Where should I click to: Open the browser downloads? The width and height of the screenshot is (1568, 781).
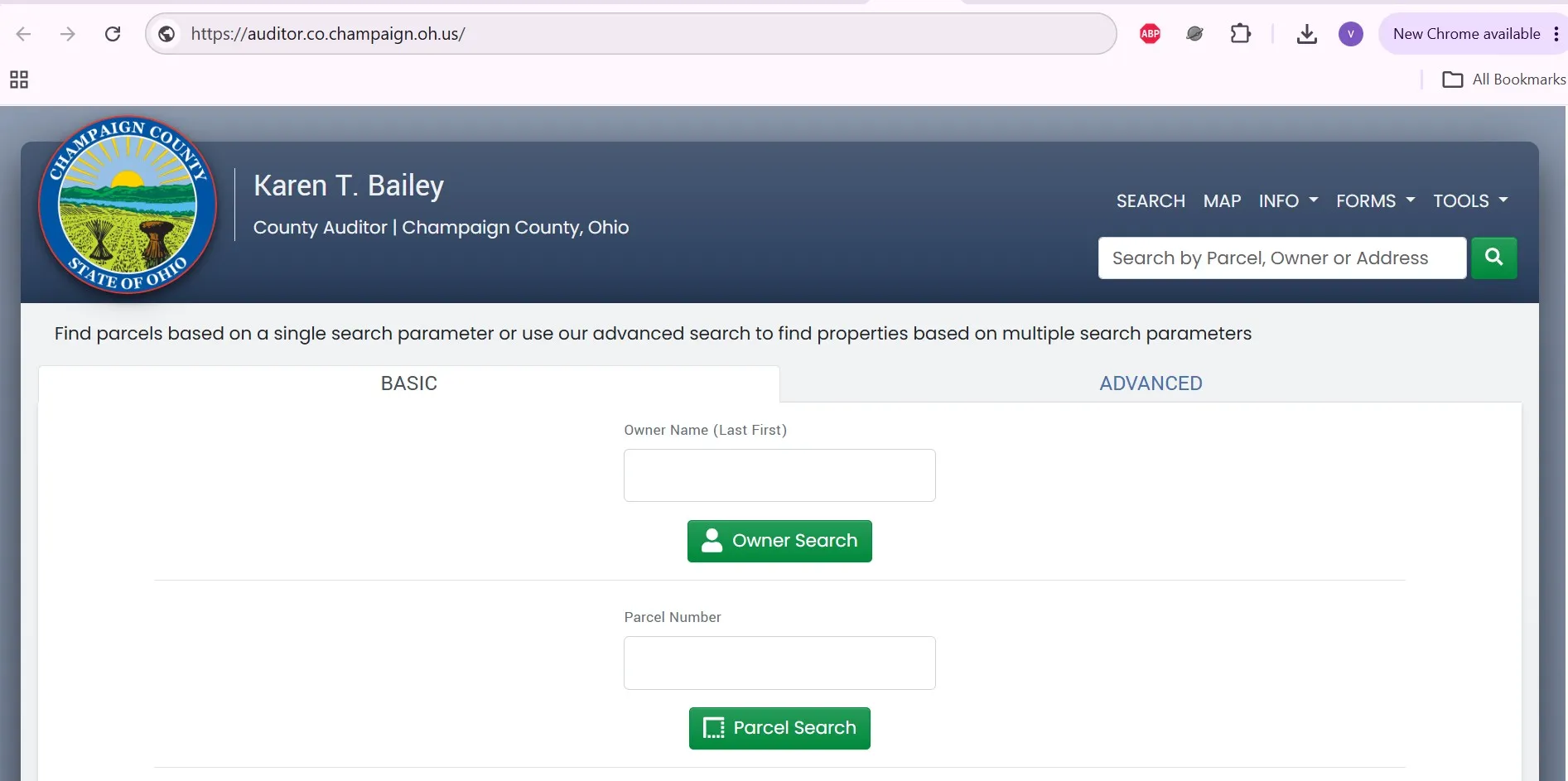click(x=1306, y=34)
